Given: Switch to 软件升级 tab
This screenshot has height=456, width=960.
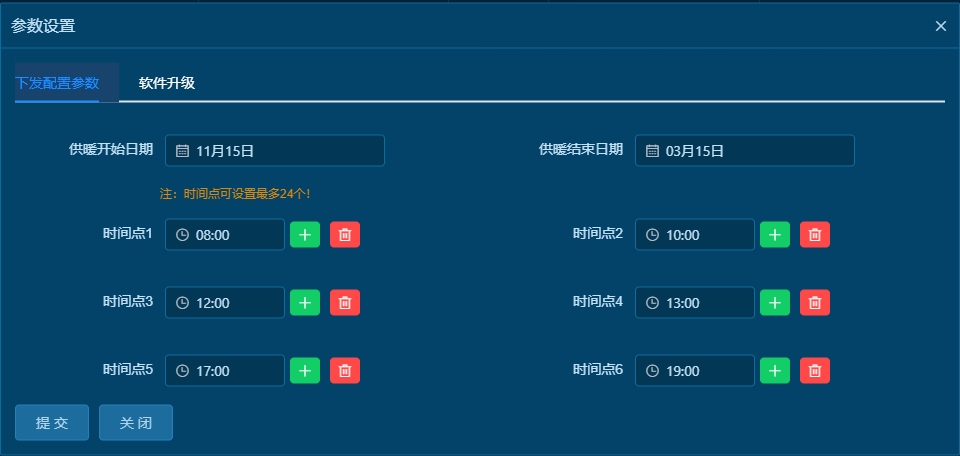Looking at the screenshot, I should tap(167, 83).
